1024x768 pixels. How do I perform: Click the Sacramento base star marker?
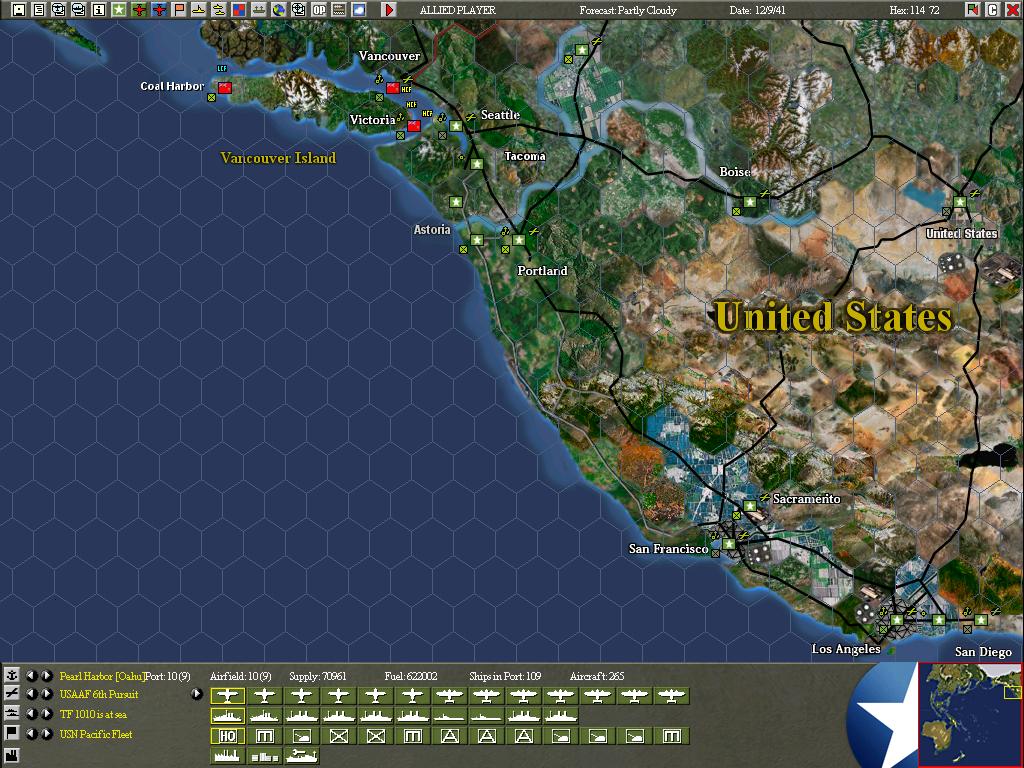750,506
